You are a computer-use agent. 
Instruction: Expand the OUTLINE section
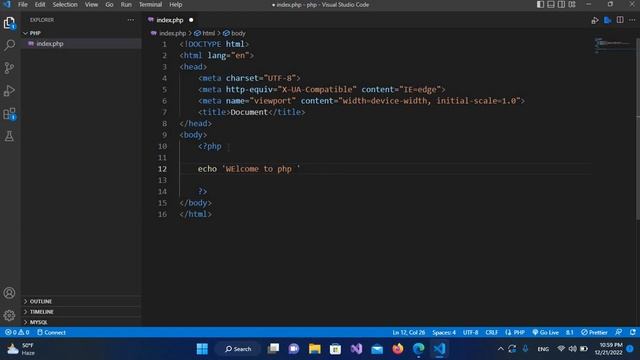[81, 301]
